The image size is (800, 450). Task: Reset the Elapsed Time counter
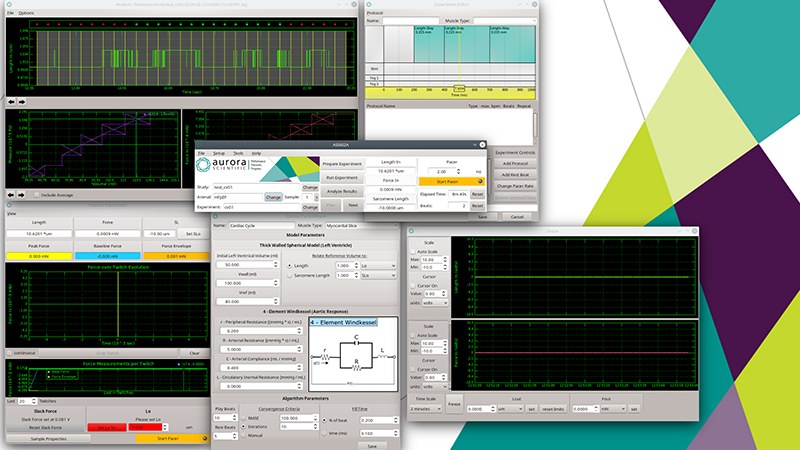(x=477, y=194)
